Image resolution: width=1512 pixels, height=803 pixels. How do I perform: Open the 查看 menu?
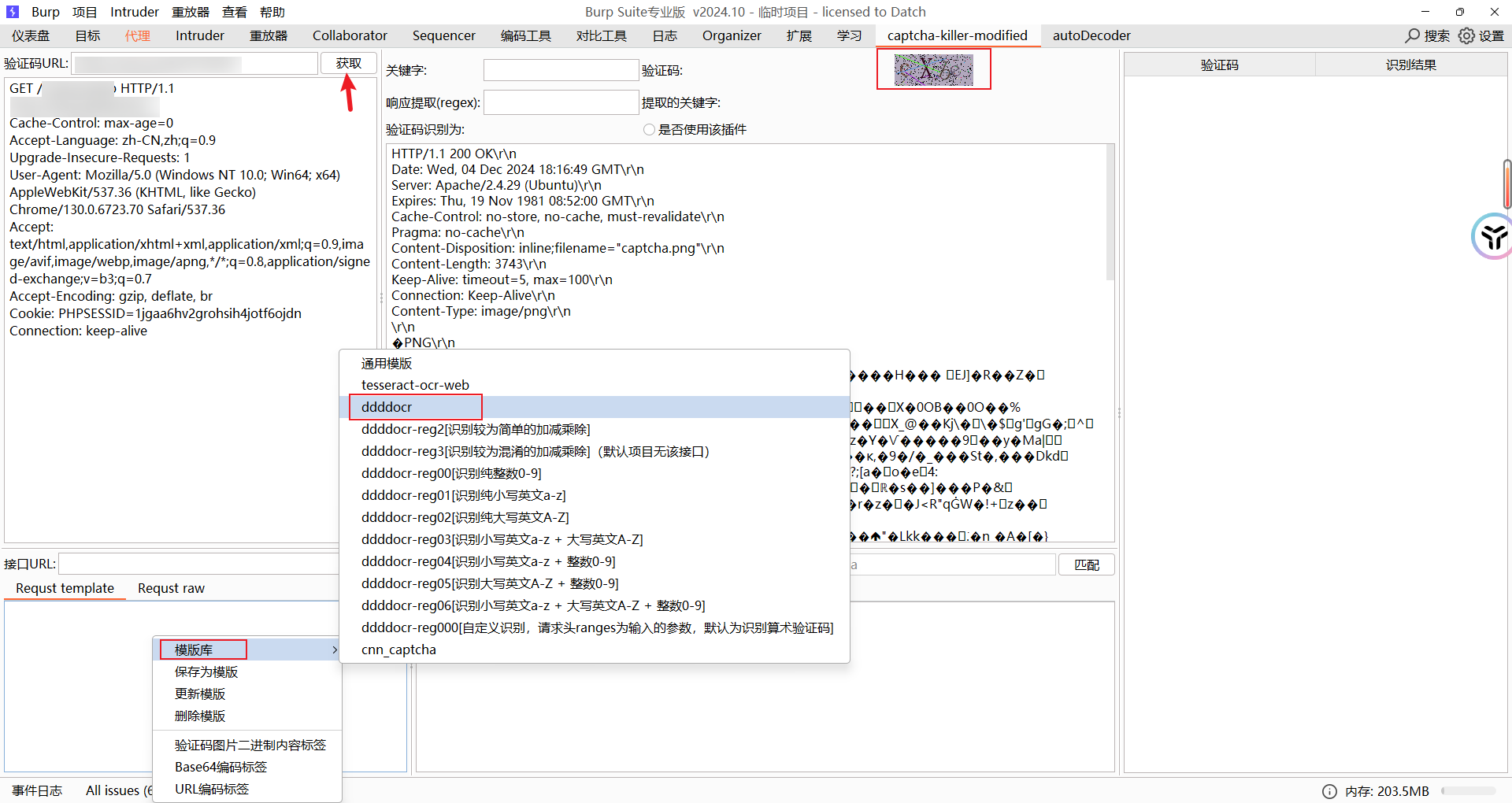(235, 12)
